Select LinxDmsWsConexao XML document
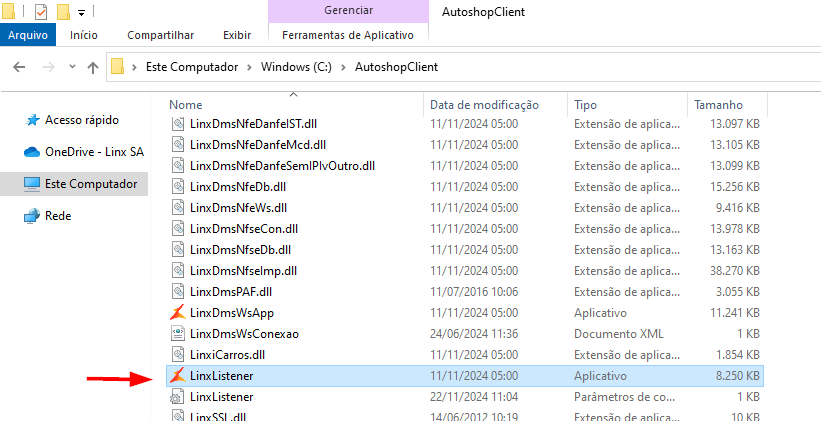 click(245, 334)
